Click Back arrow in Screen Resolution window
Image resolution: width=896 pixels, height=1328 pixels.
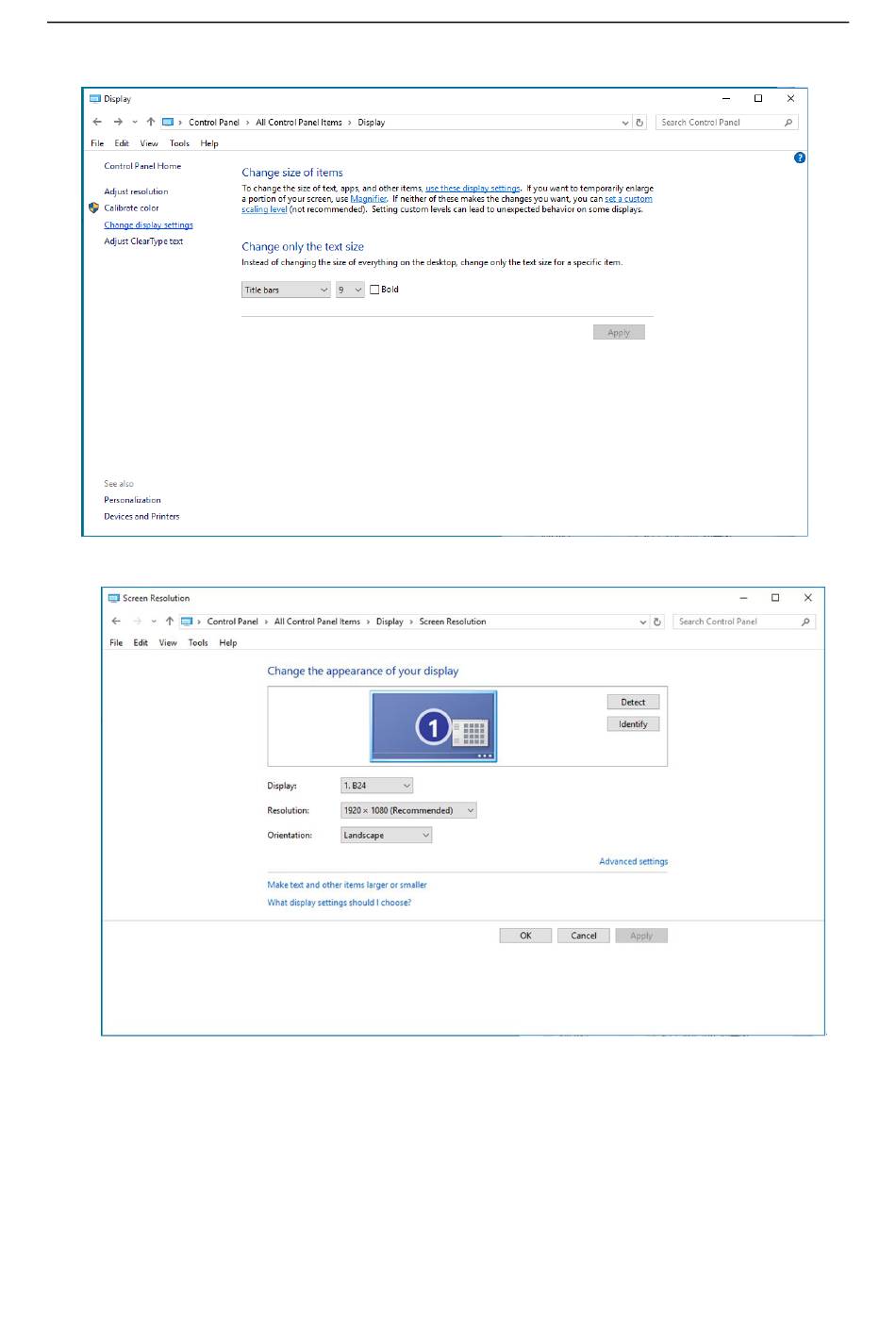[x=116, y=622]
